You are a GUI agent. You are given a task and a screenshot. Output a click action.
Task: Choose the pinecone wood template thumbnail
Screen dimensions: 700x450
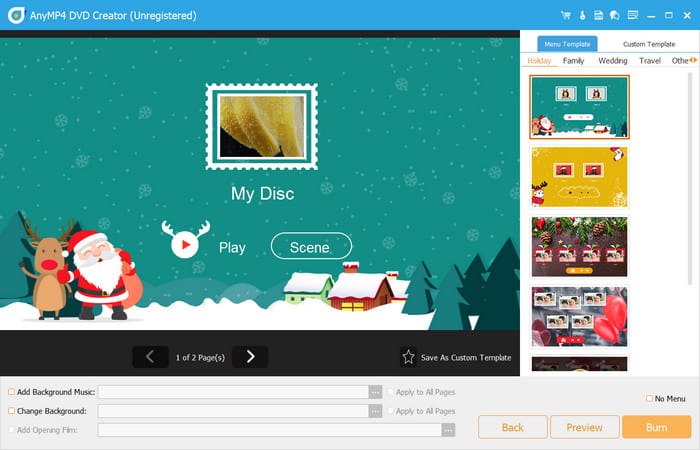(579, 247)
